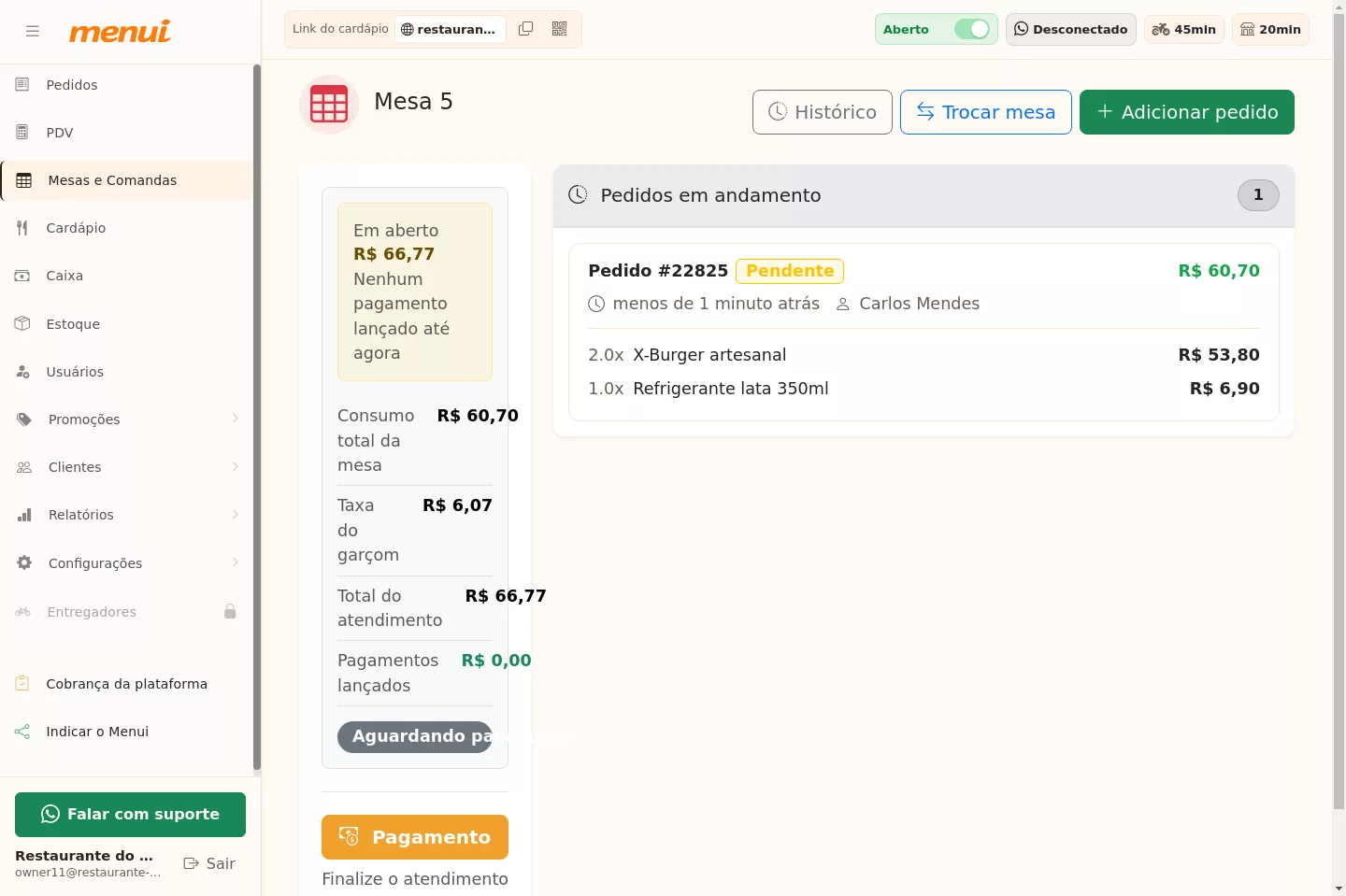Viewport: 1346px width, 896px height.
Task: Click the orders count badge showing 1
Action: tap(1258, 195)
